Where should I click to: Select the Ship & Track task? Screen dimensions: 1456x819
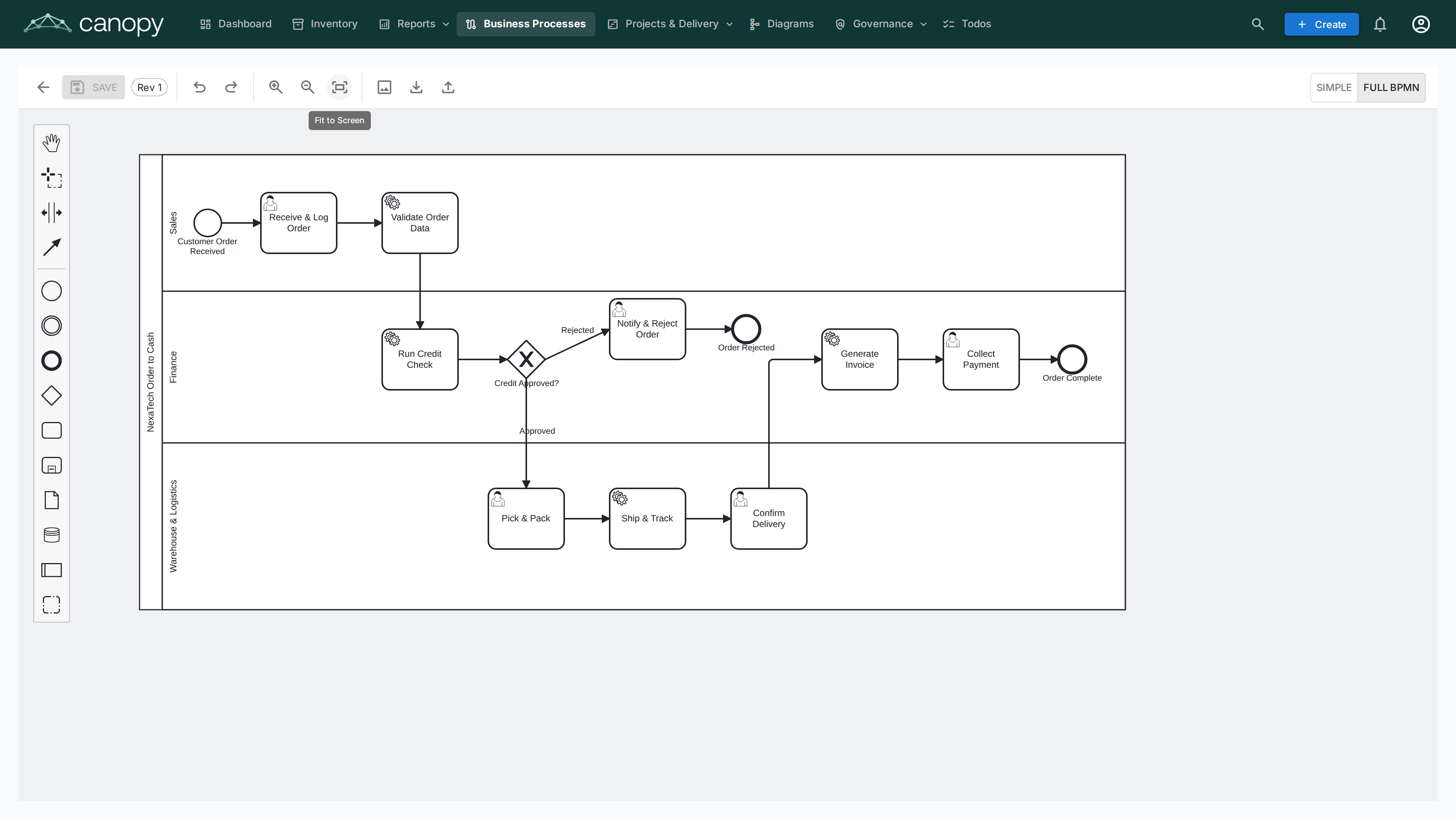pos(648,519)
